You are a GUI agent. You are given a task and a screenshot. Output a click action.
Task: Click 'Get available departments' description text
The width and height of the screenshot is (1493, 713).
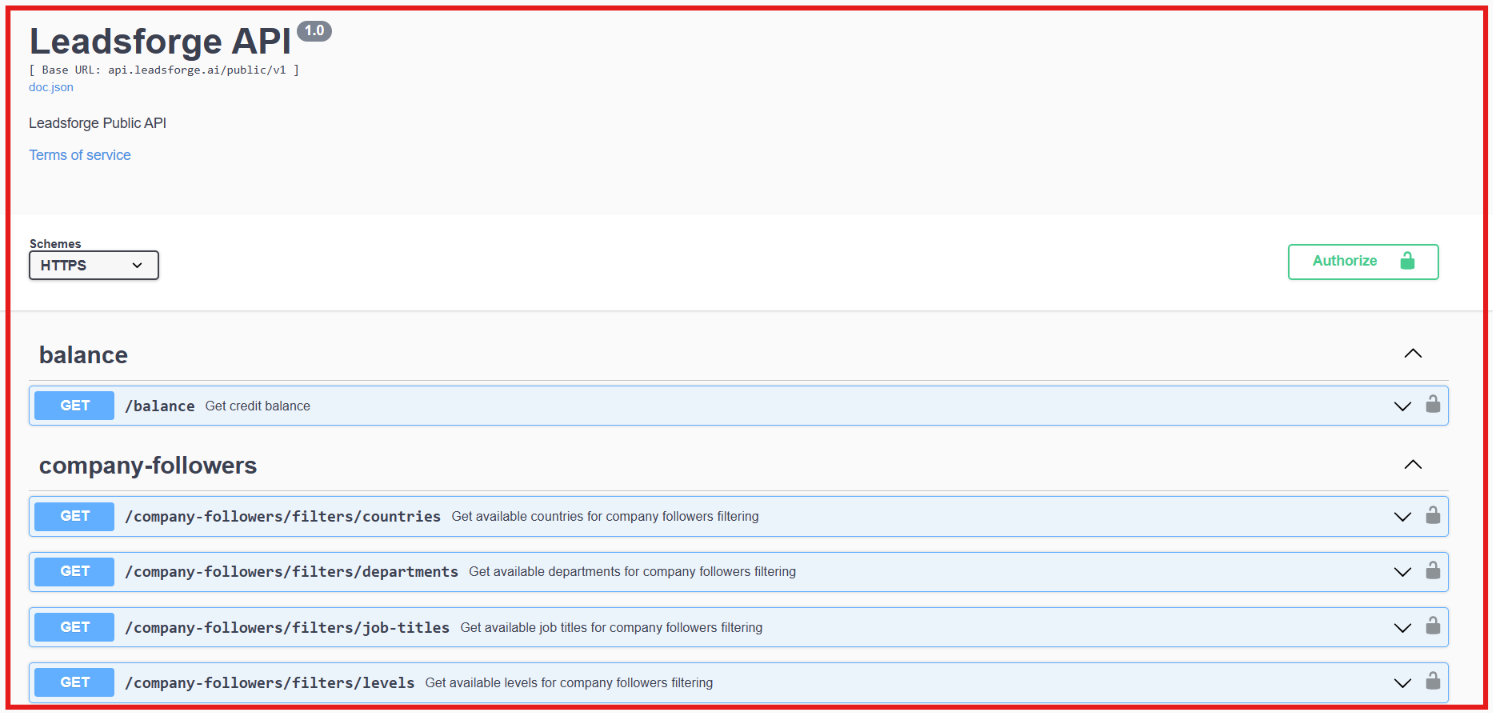632,572
